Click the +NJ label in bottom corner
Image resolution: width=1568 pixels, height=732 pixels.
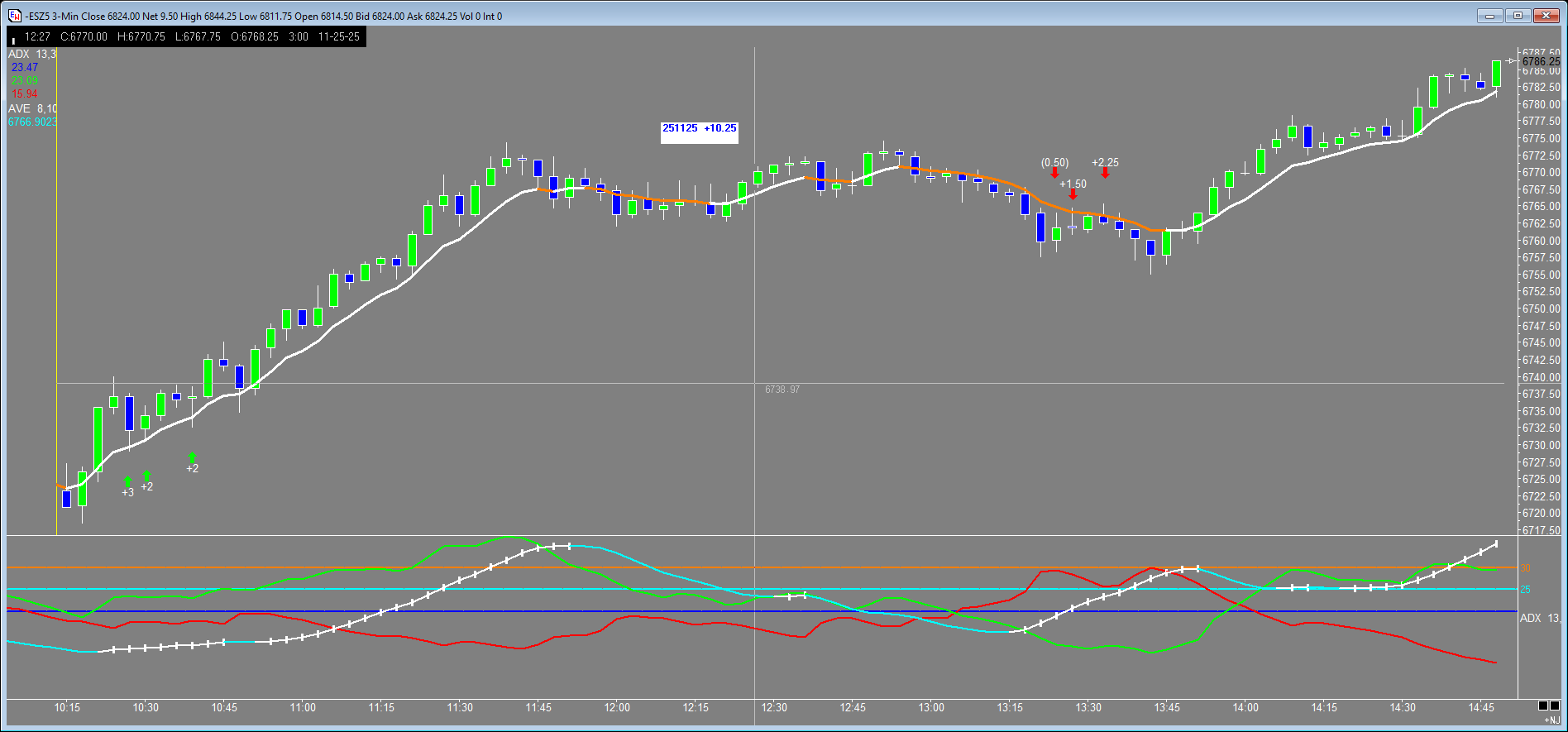pos(1551,720)
